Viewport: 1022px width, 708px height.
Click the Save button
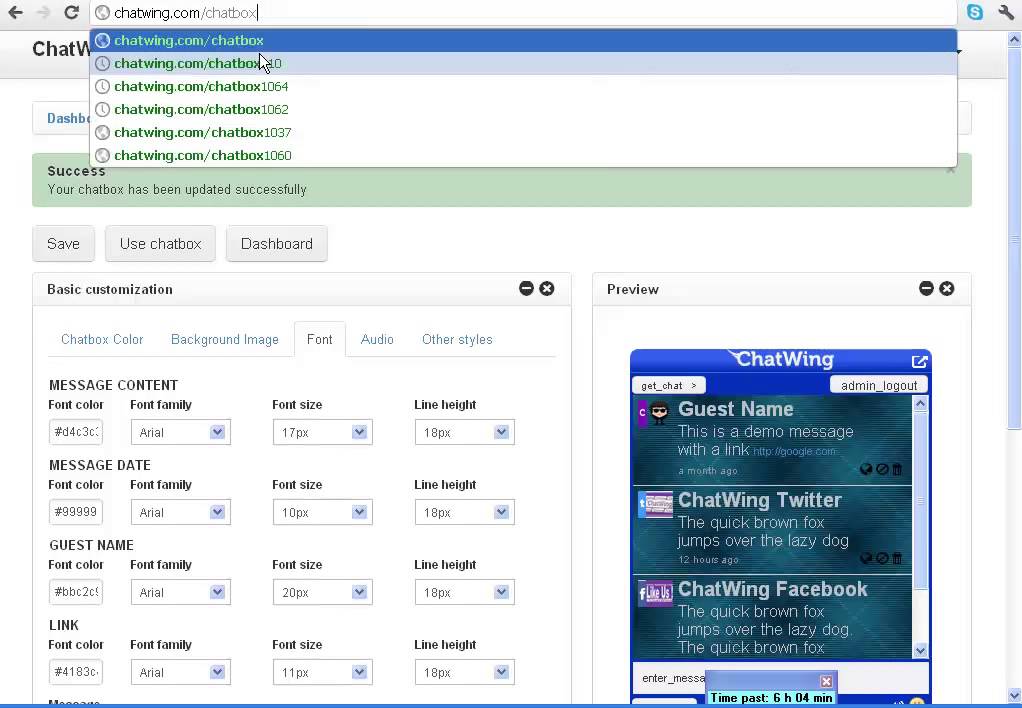[x=63, y=244]
